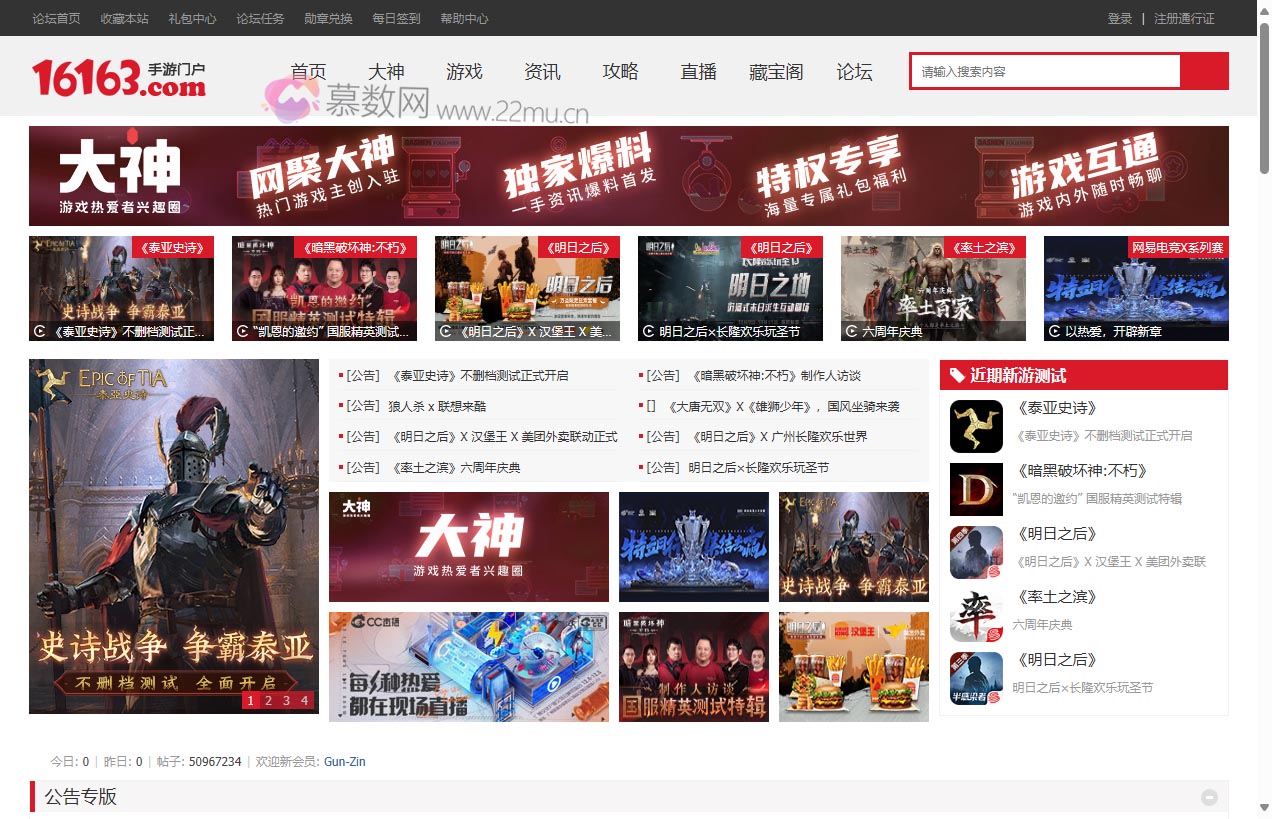Open the 攻略 navigation section
1272x819 pixels.
coord(620,71)
